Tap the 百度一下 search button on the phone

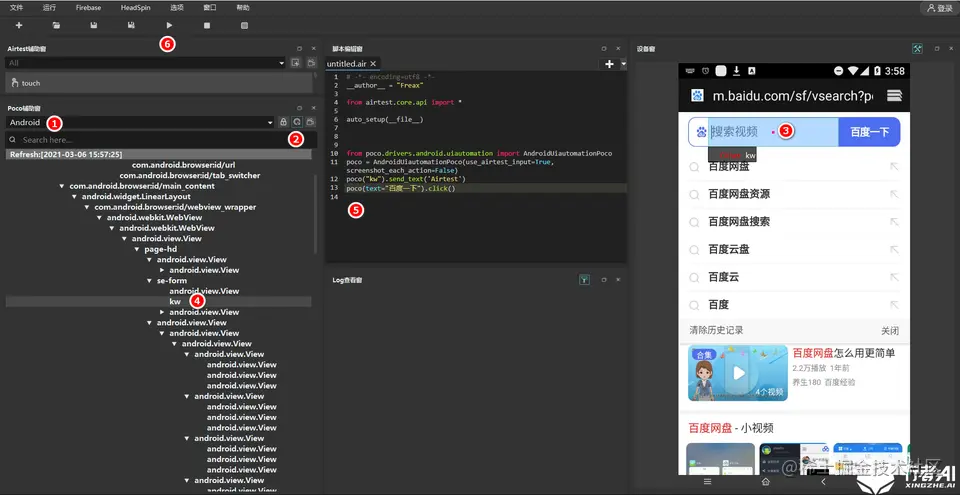tap(869, 132)
